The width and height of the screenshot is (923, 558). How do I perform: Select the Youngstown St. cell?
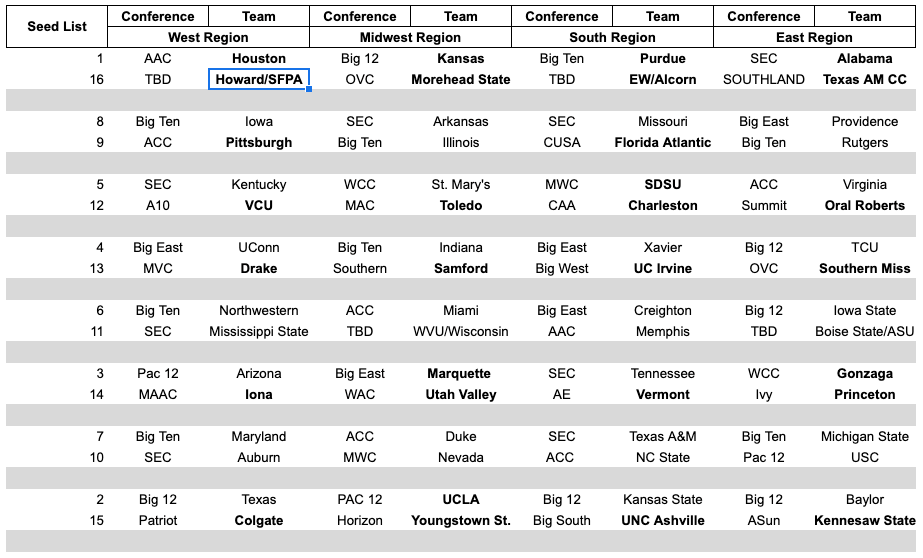[461, 521]
